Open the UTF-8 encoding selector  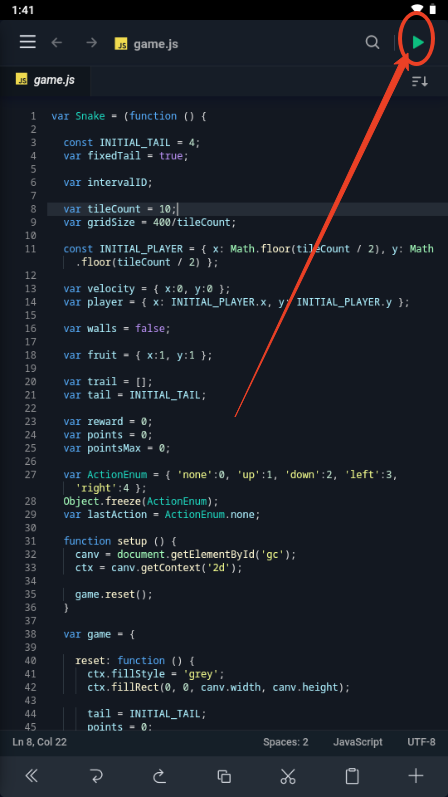[422, 742]
